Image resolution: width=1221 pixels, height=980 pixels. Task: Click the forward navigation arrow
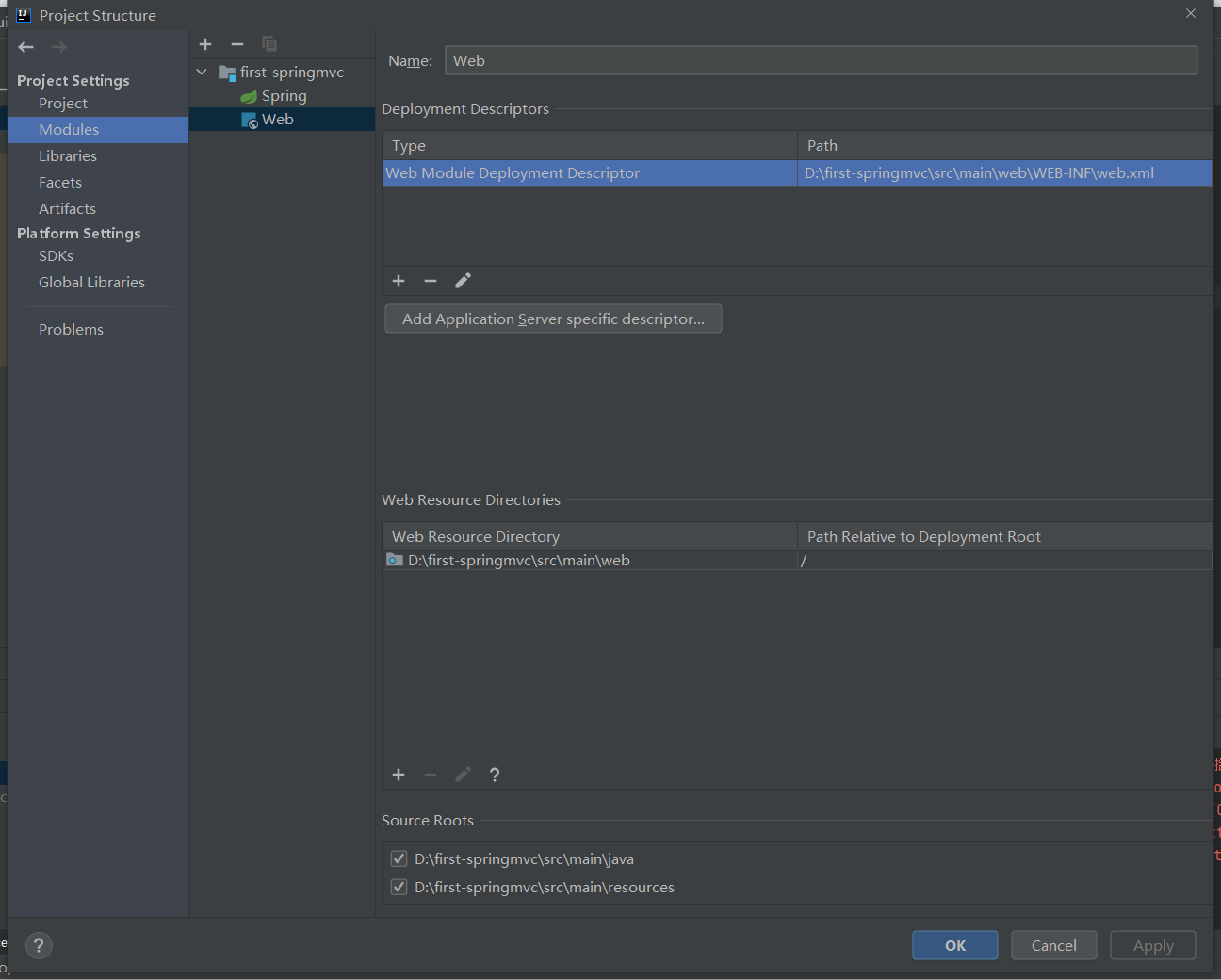(x=58, y=47)
